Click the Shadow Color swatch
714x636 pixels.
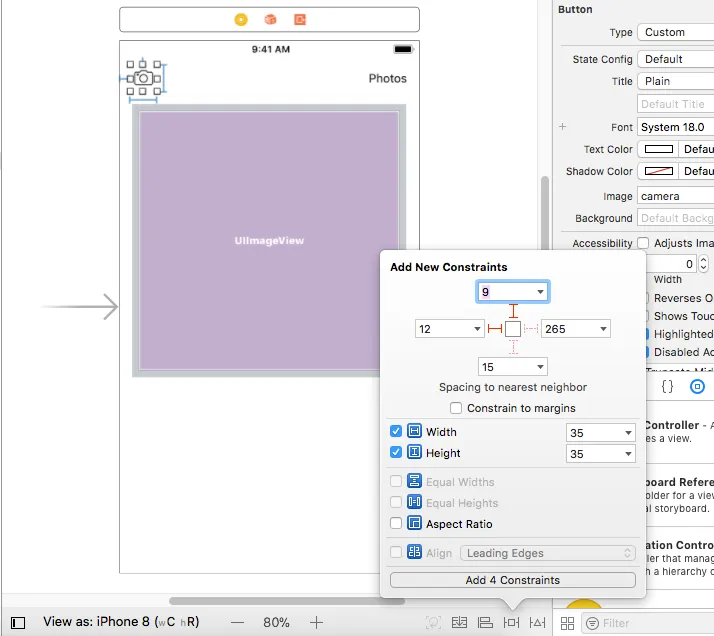tap(658, 171)
